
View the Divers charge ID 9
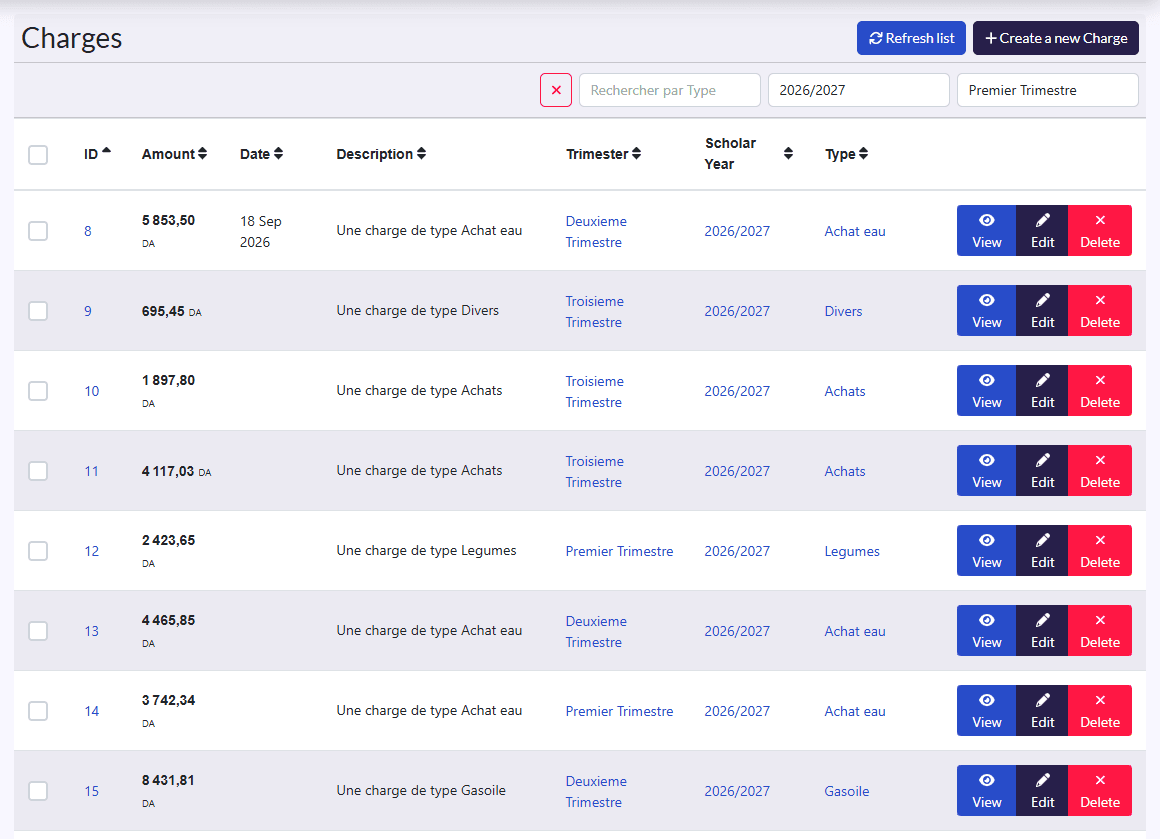(987, 311)
